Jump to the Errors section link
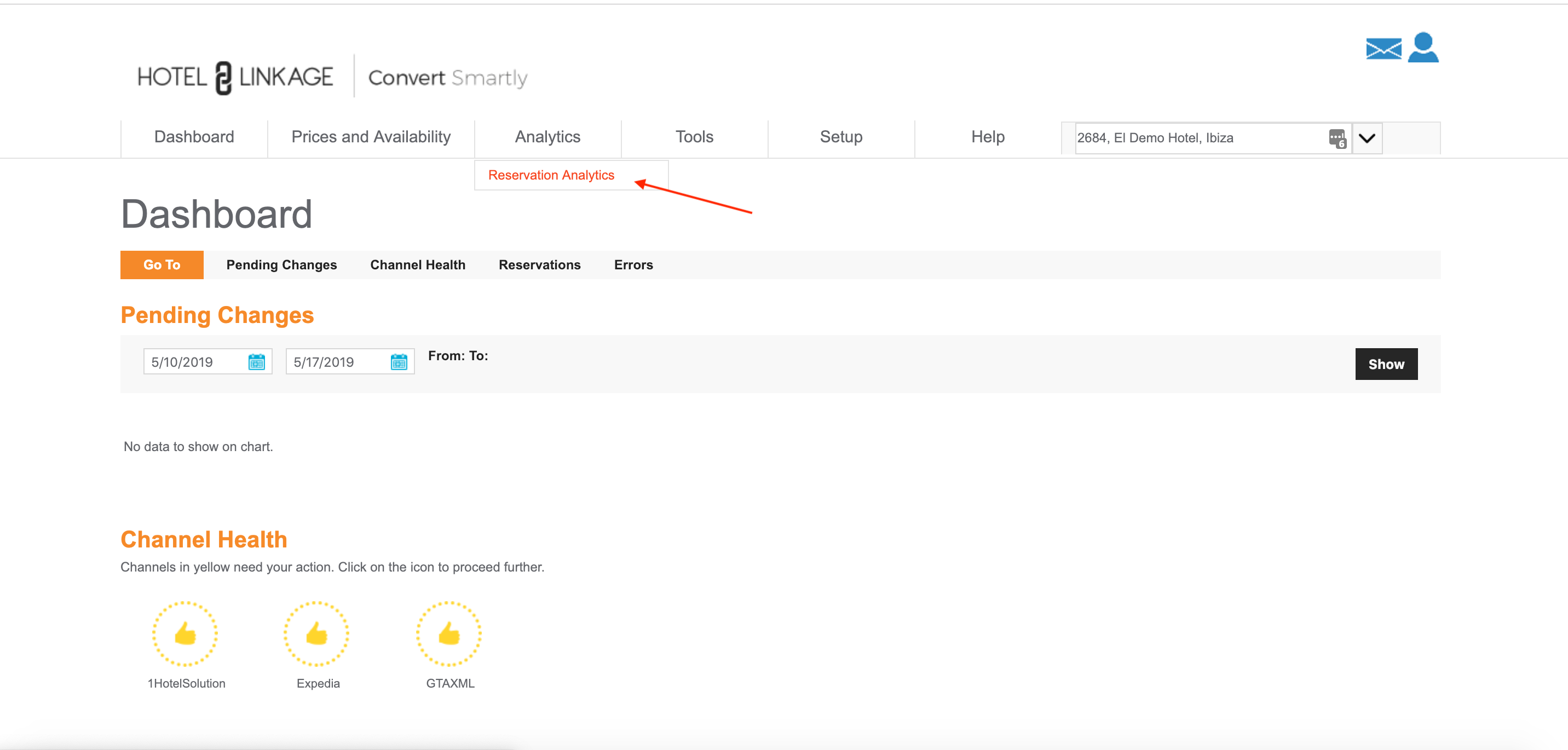The height and width of the screenshot is (750, 1568). point(633,265)
